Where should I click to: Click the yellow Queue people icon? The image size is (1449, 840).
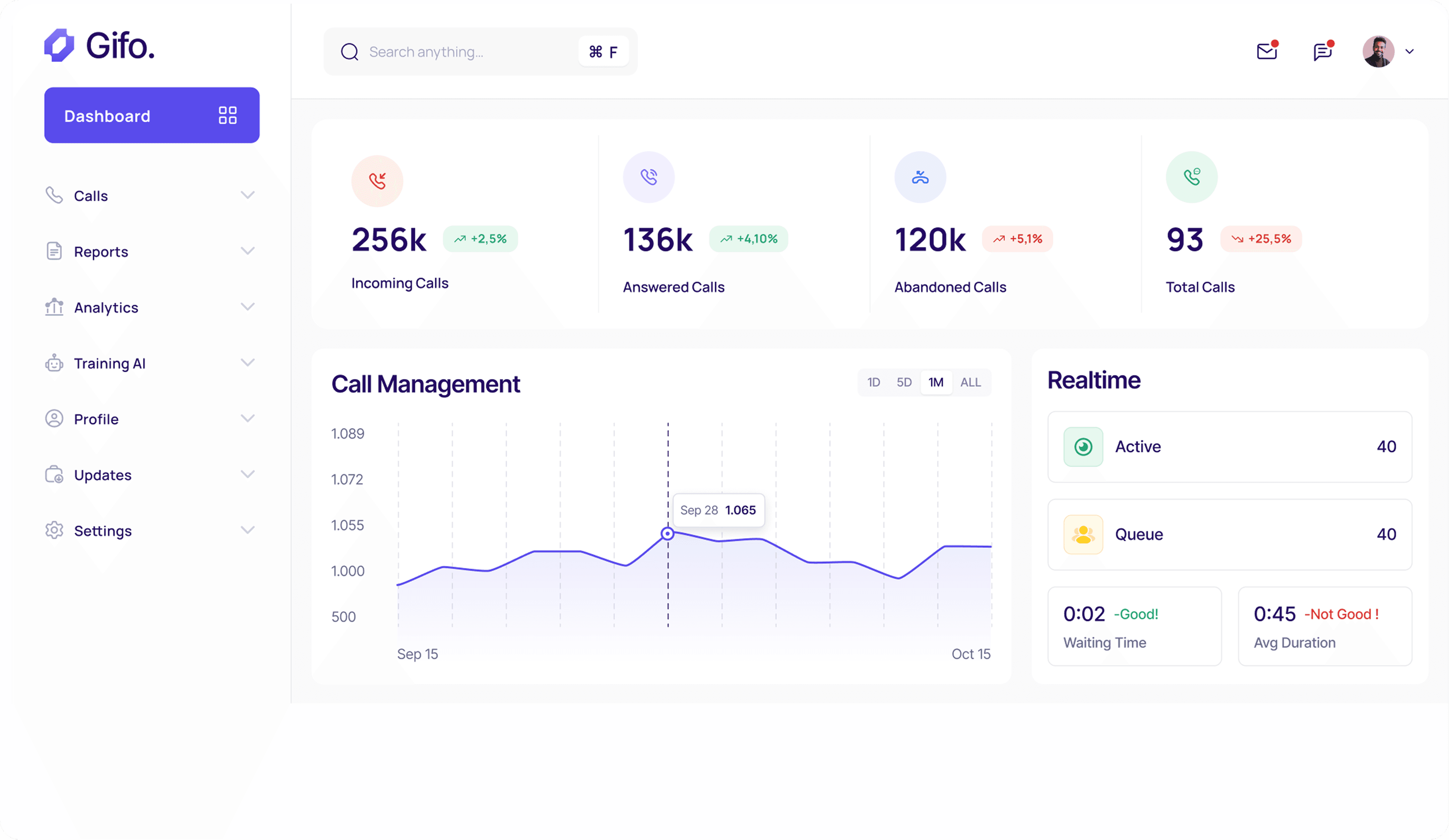tap(1083, 535)
